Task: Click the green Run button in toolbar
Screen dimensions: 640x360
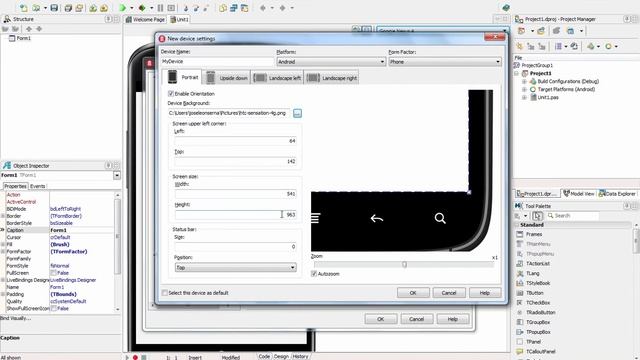Action: point(122,8)
